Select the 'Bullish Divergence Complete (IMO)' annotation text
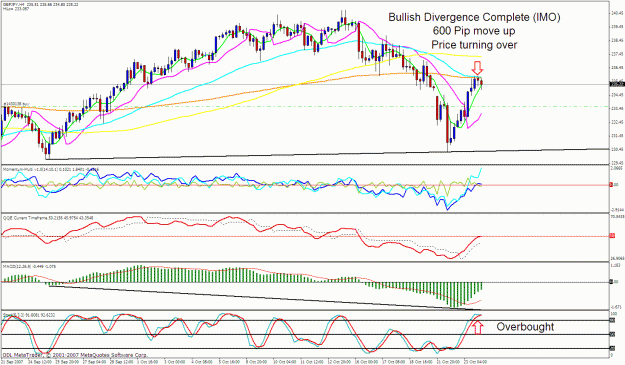Image resolution: width=625 pixels, height=365 pixels. pyautogui.click(x=474, y=18)
